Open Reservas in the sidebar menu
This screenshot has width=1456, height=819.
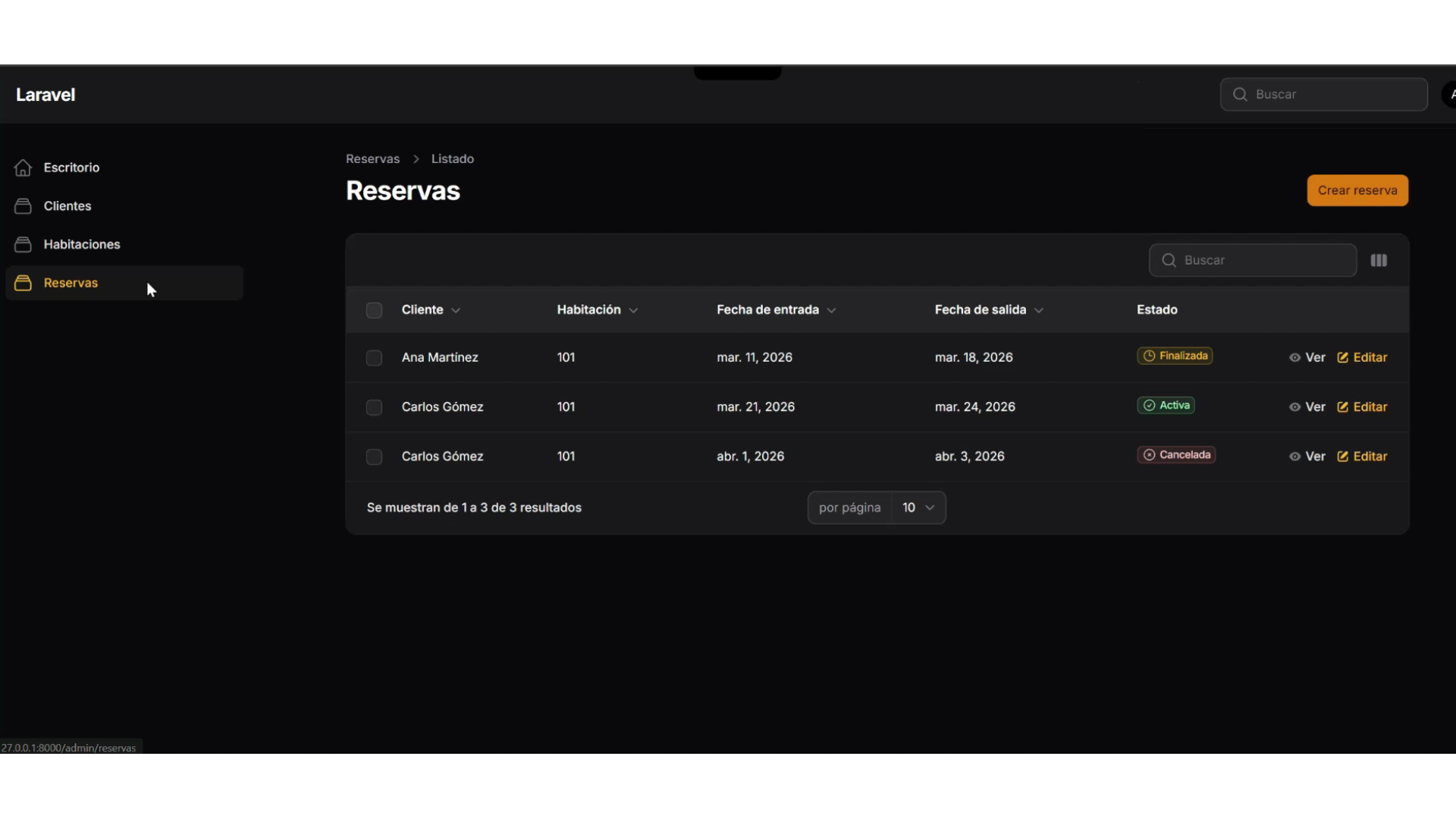click(71, 283)
